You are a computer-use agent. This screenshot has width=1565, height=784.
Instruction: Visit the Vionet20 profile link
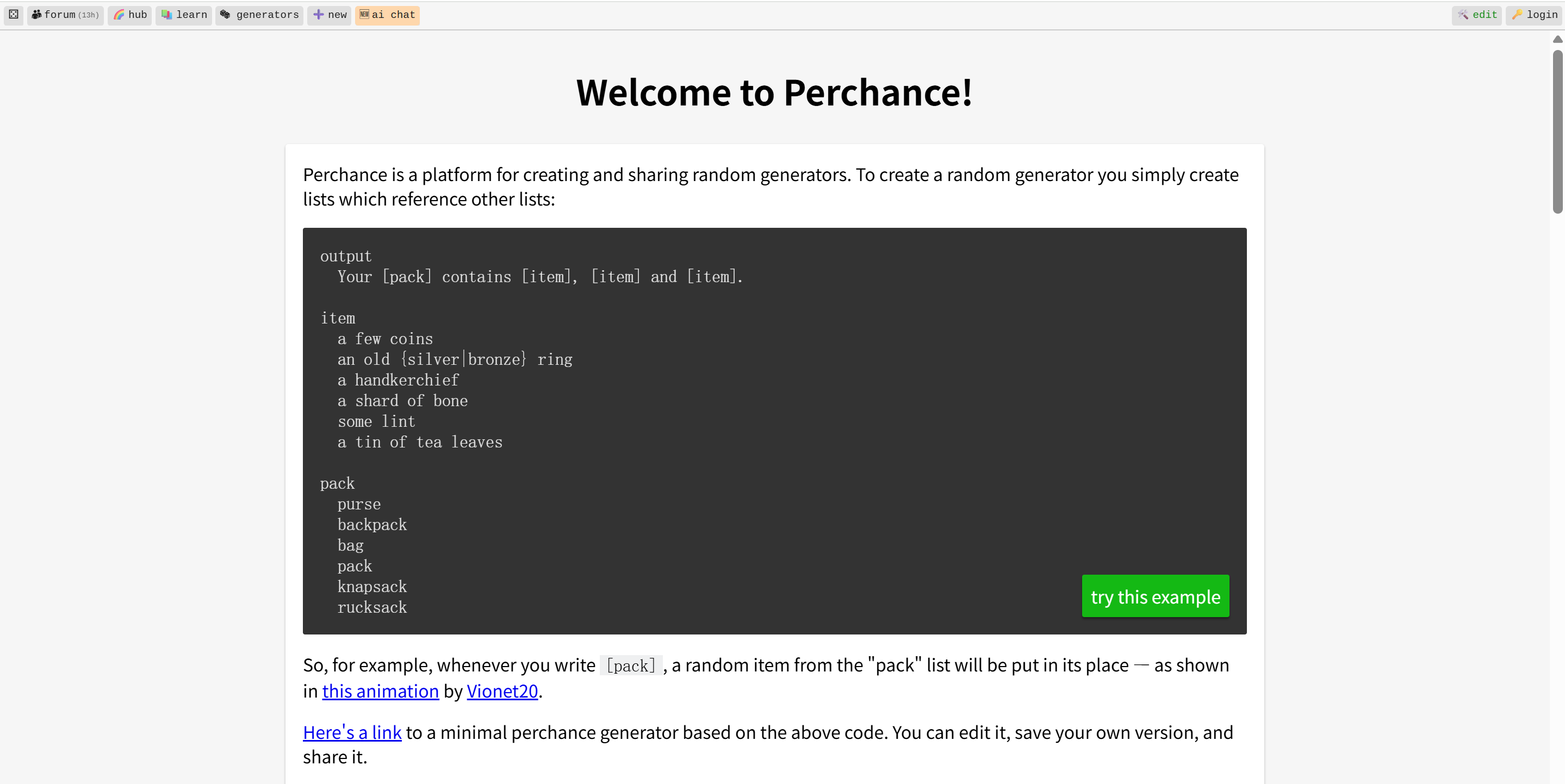click(502, 691)
